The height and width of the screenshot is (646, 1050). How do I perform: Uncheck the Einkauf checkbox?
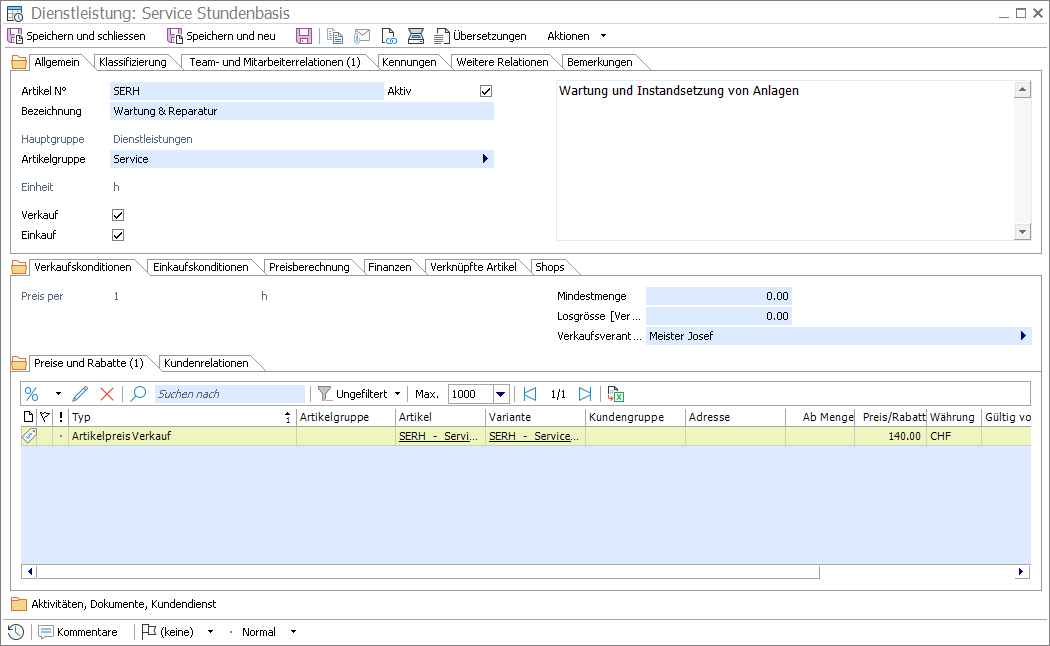pos(118,235)
